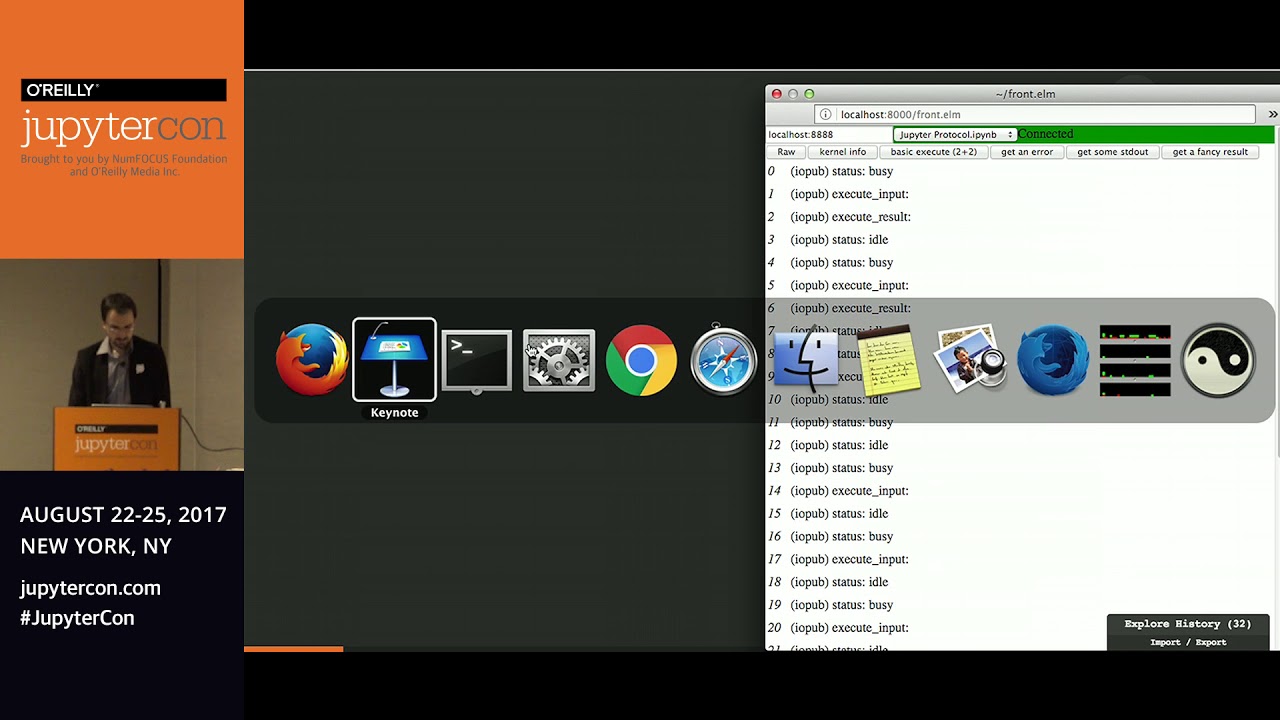The width and height of the screenshot is (1280, 720).
Task: Switch to yellow Stickies notes app
Action: [x=888, y=360]
